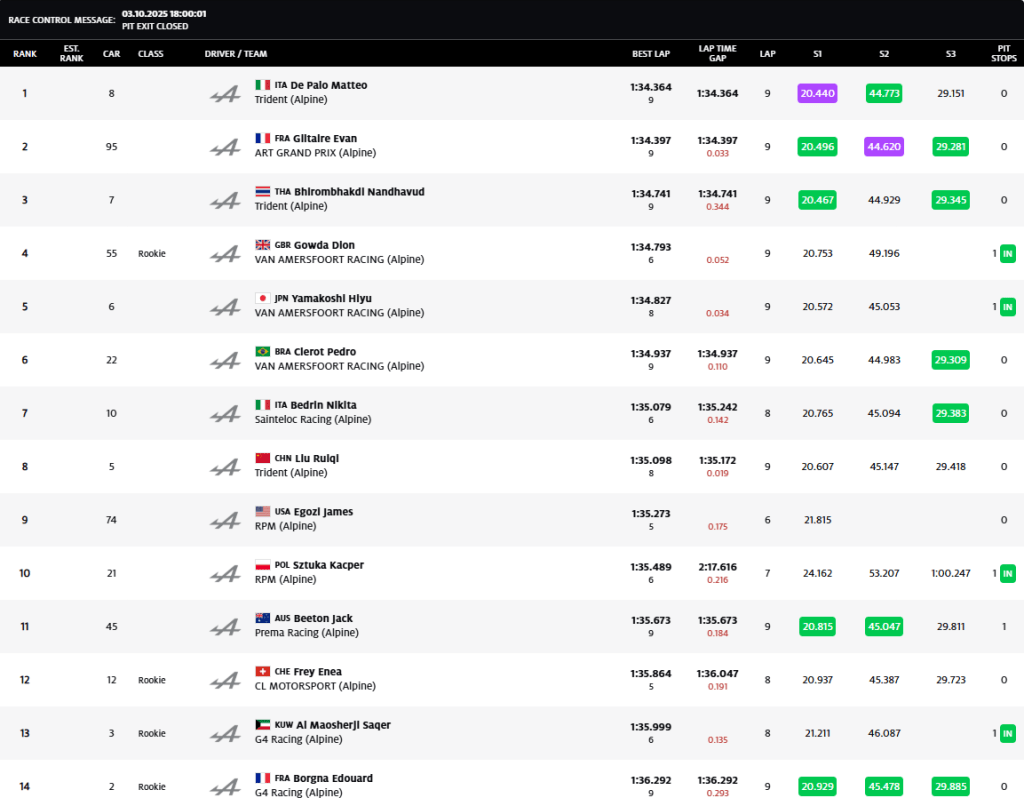Click the Alpine logo in Sztuka Kacper's row
Viewport: 1024px width, 806px height.
[x=225, y=574]
